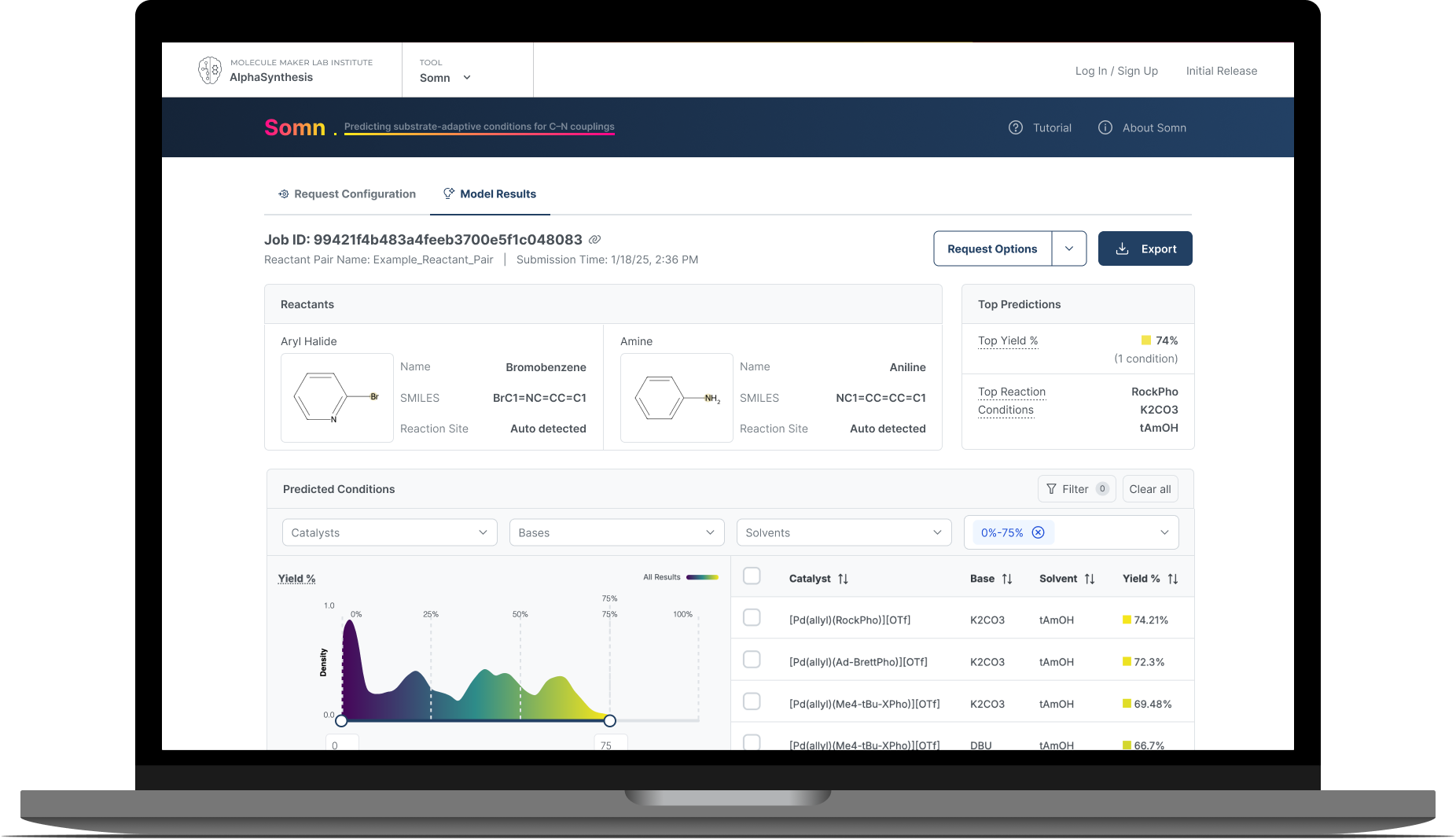
Task: Sort by Catalyst column arrows
Action: click(x=843, y=579)
